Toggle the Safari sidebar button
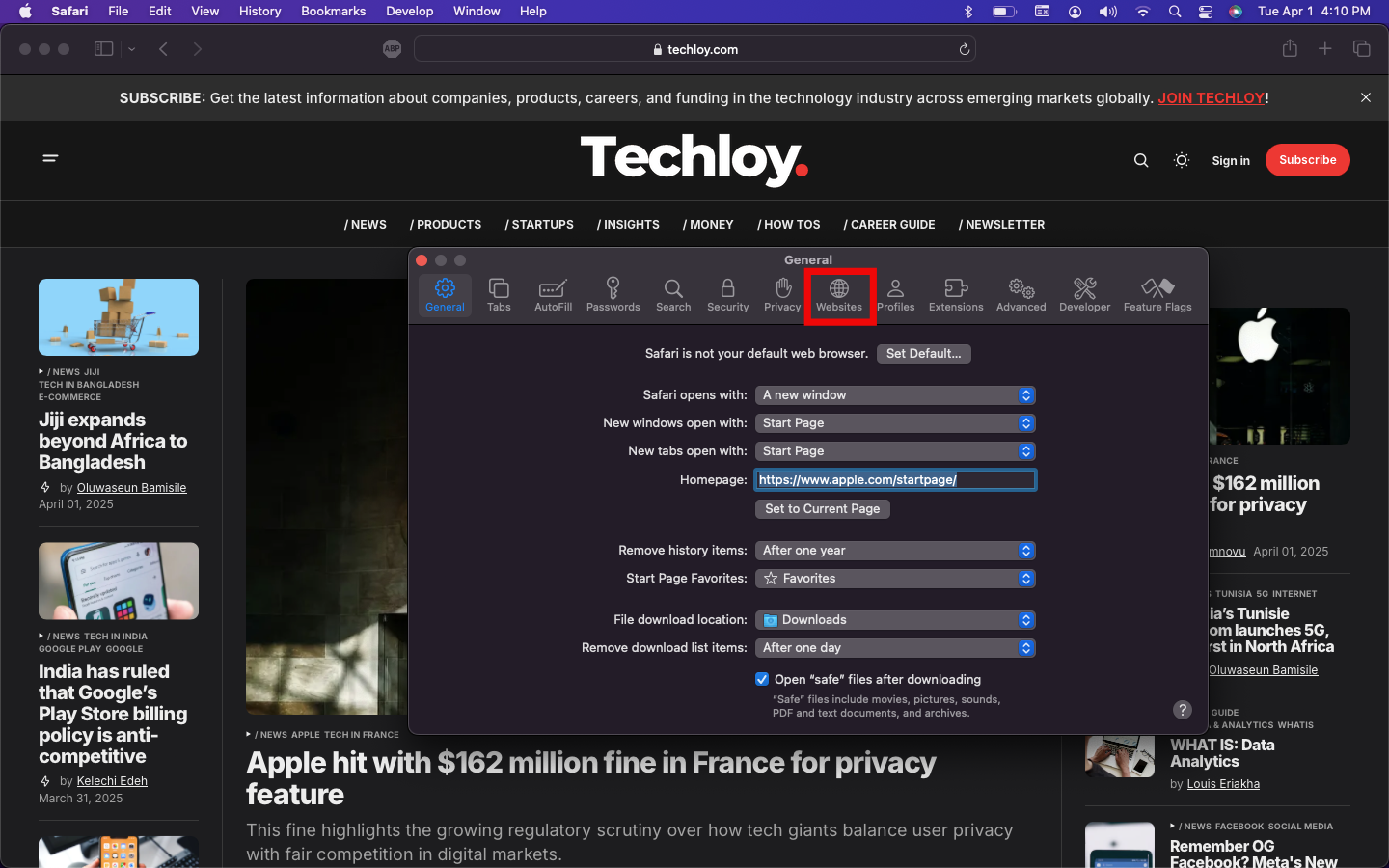 [103, 48]
